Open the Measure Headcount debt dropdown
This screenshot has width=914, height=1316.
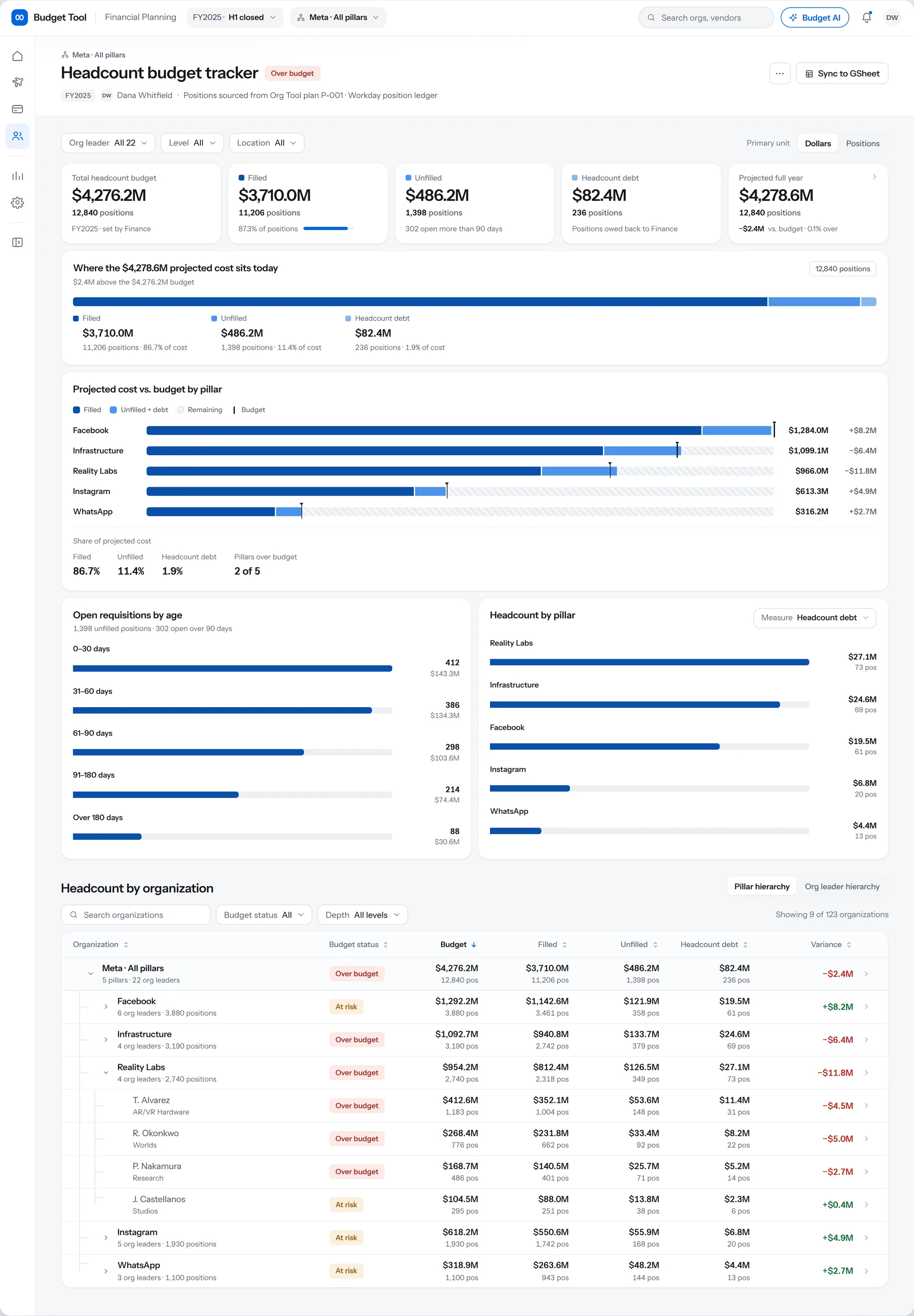click(x=815, y=618)
